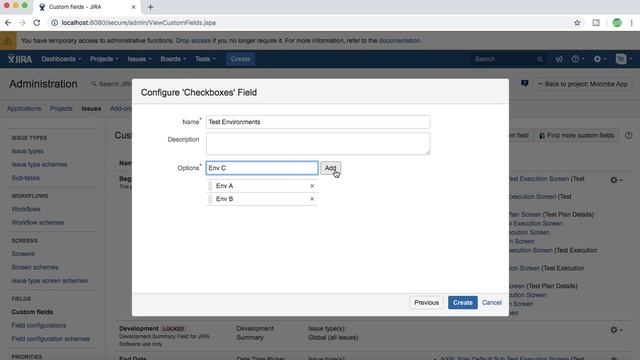Click the Create button in JIRA navbar
The width and height of the screenshot is (640, 360).
pyautogui.click(x=240, y=59)
